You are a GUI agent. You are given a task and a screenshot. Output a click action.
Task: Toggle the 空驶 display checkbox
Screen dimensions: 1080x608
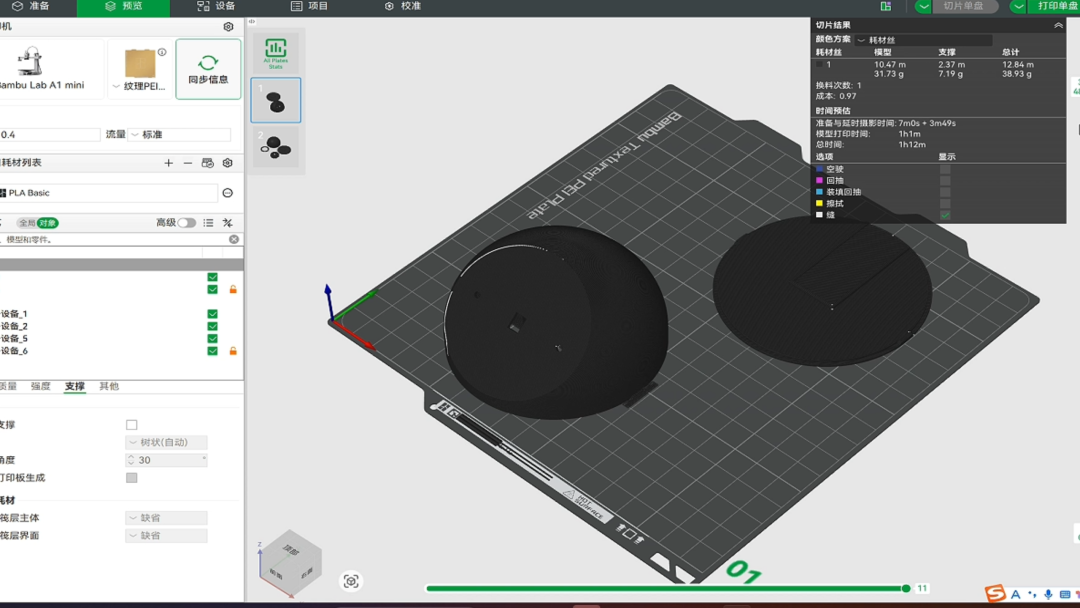(945, 169)
